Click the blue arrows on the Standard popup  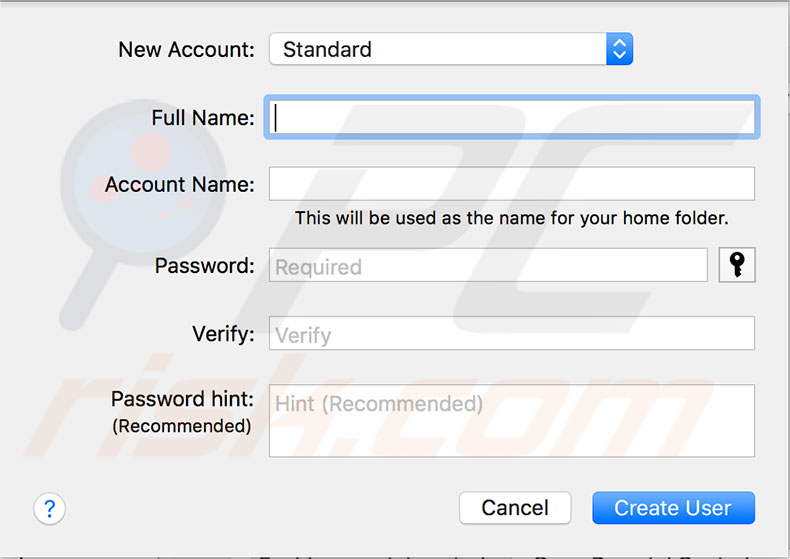[x=619, y=49]
